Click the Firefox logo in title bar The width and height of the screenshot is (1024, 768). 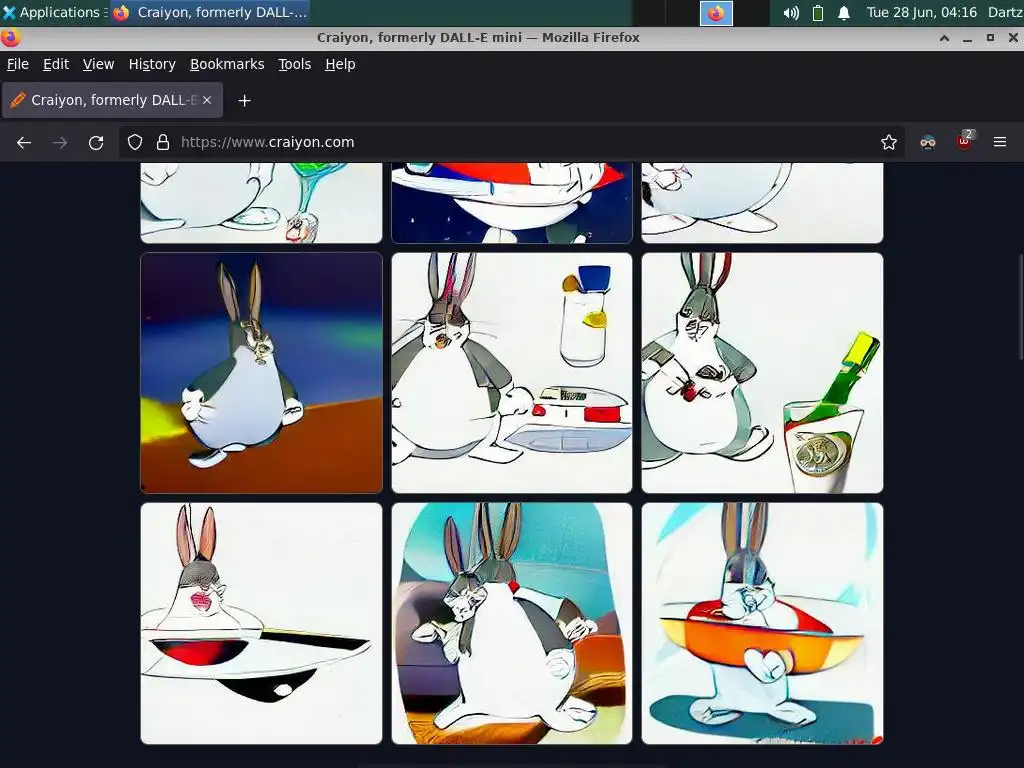pos(10,38)
